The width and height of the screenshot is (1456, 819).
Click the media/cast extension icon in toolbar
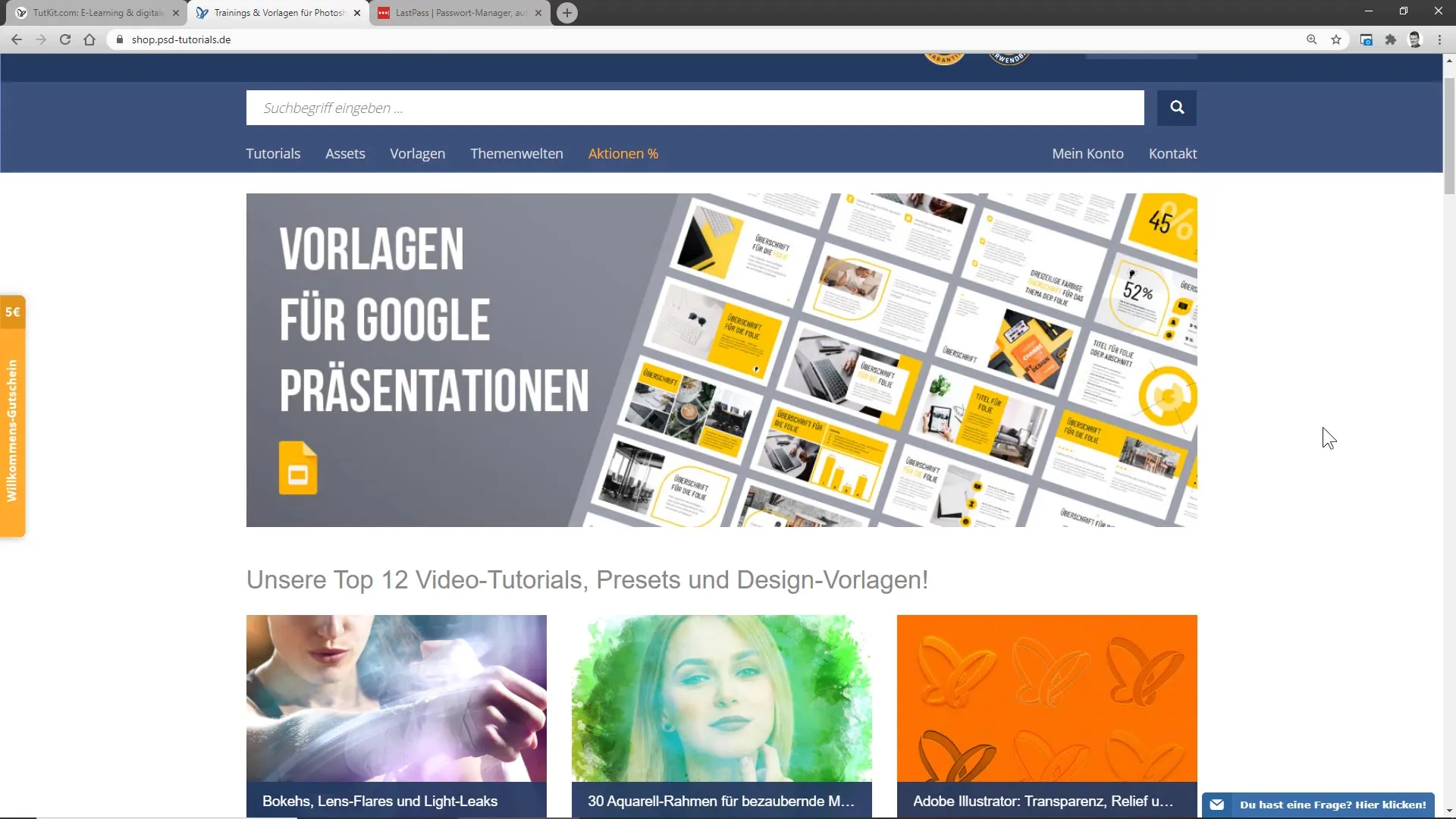(1367, 39)
